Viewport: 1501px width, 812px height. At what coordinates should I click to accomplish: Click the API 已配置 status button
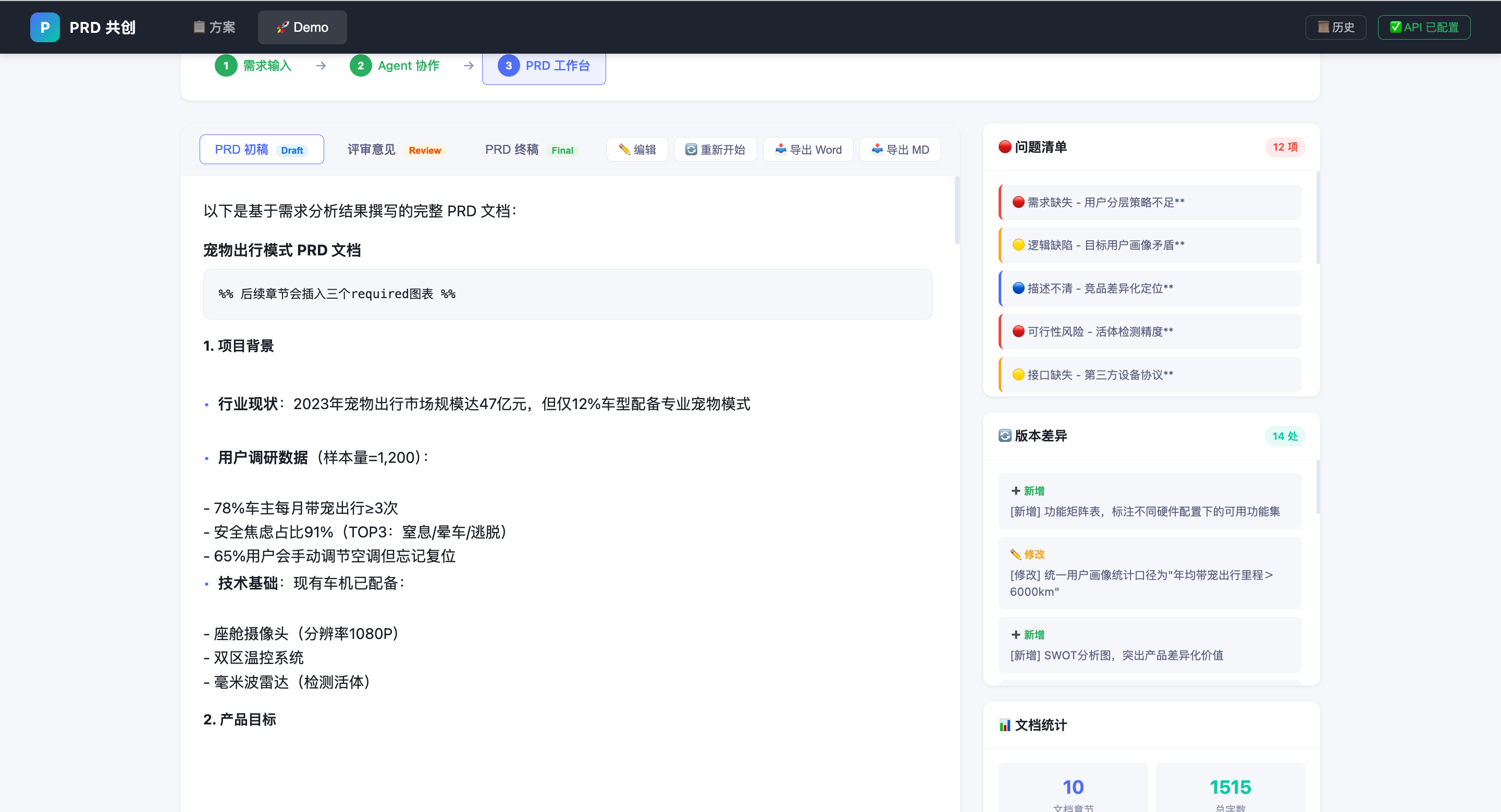1423,28
